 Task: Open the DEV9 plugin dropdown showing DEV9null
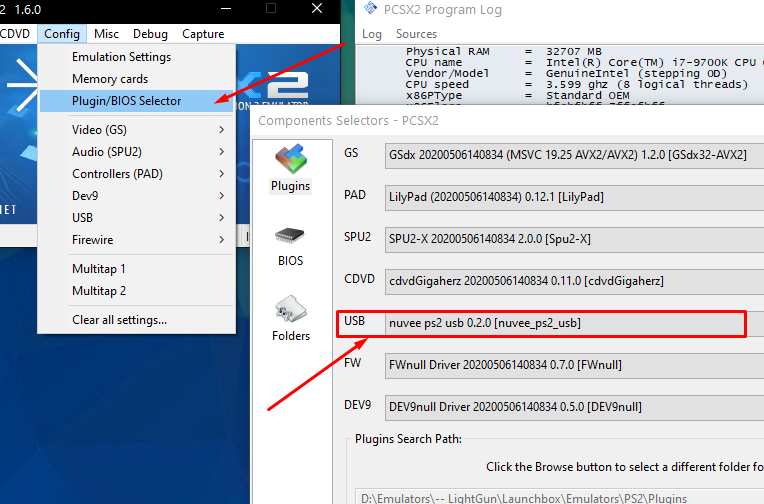click(x=574, y=407)
